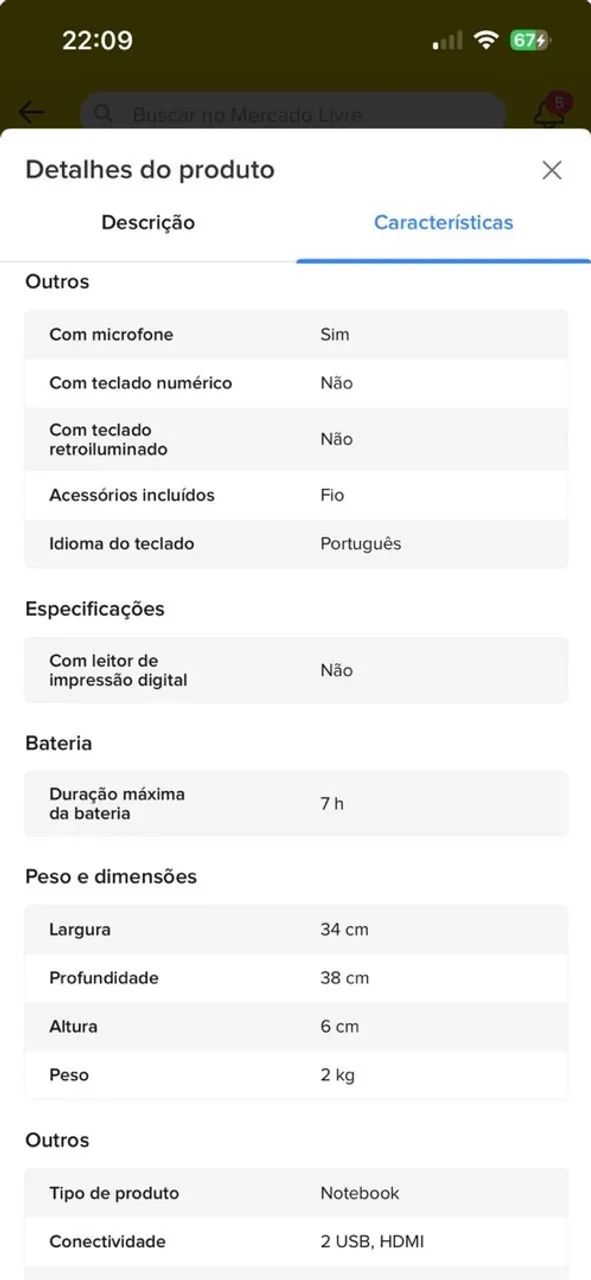Tap the Com teclado retroiluminado row

[296, 439]
